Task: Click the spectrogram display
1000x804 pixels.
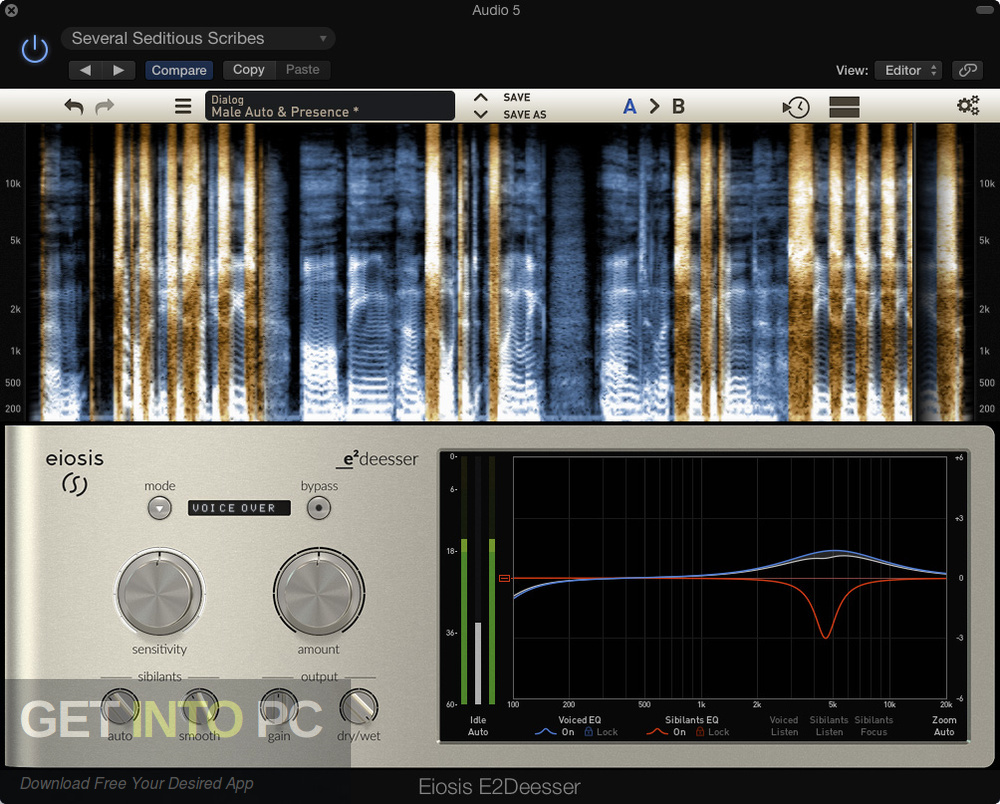Action: (499, 272)
